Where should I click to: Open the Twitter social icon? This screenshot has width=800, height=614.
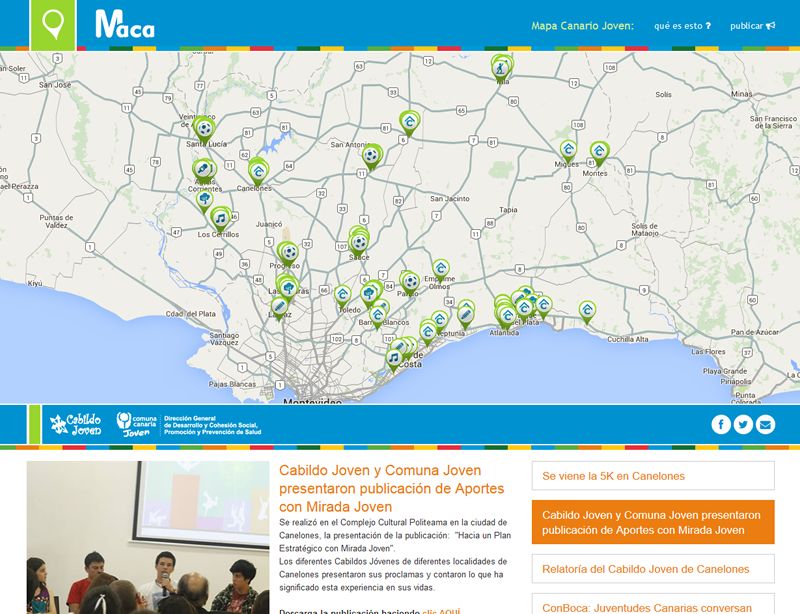point(743,424)
